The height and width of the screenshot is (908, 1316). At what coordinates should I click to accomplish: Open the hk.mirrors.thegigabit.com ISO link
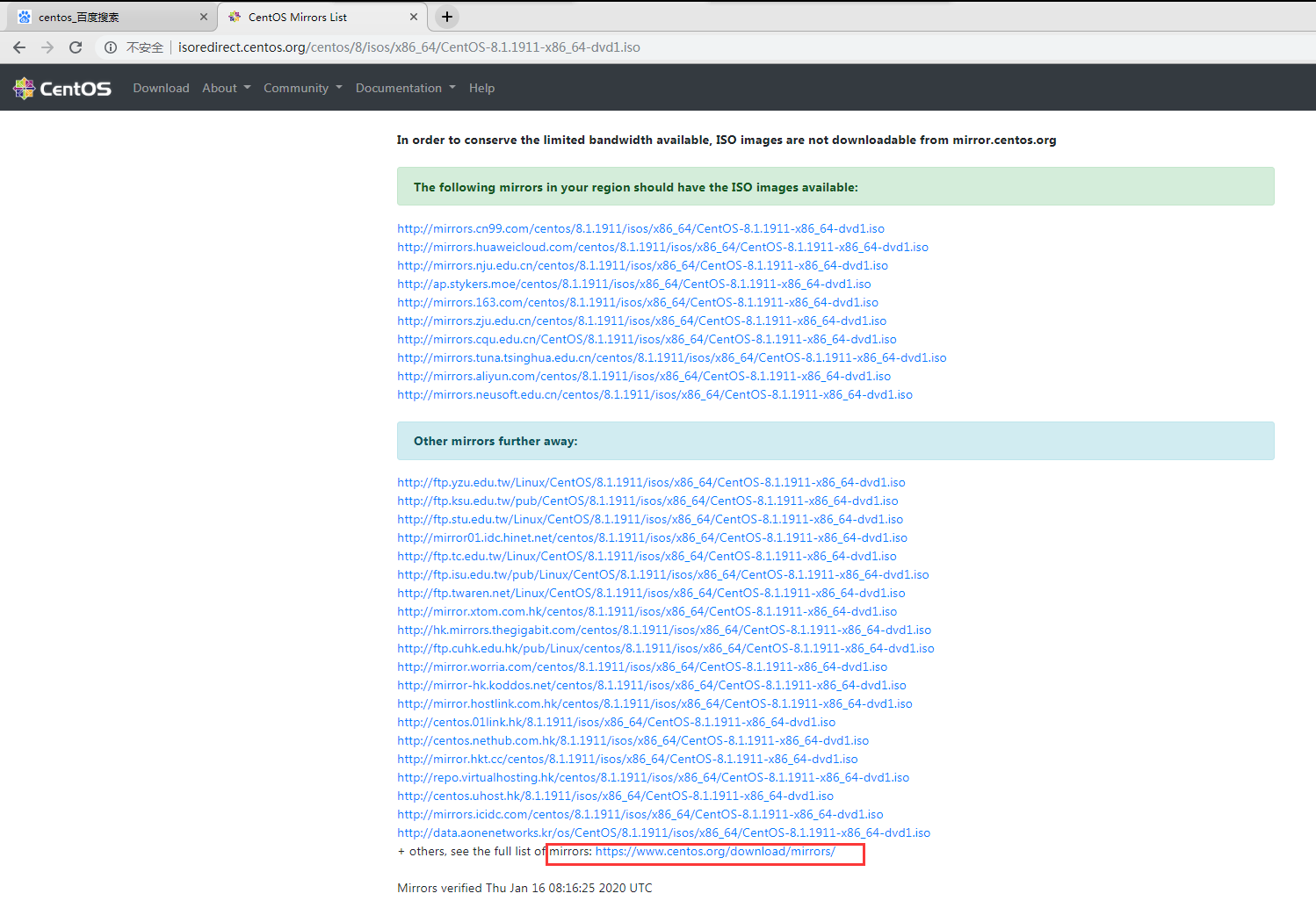click(664, 630)
